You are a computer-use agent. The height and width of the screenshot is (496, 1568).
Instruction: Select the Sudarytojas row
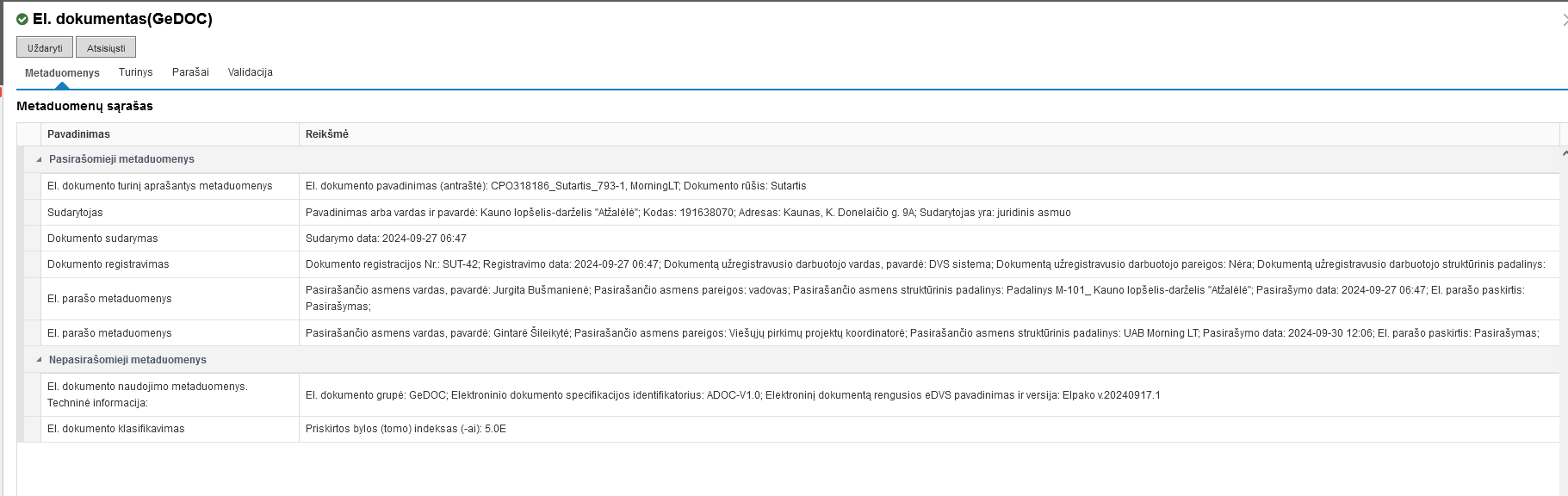pos(75,213)
